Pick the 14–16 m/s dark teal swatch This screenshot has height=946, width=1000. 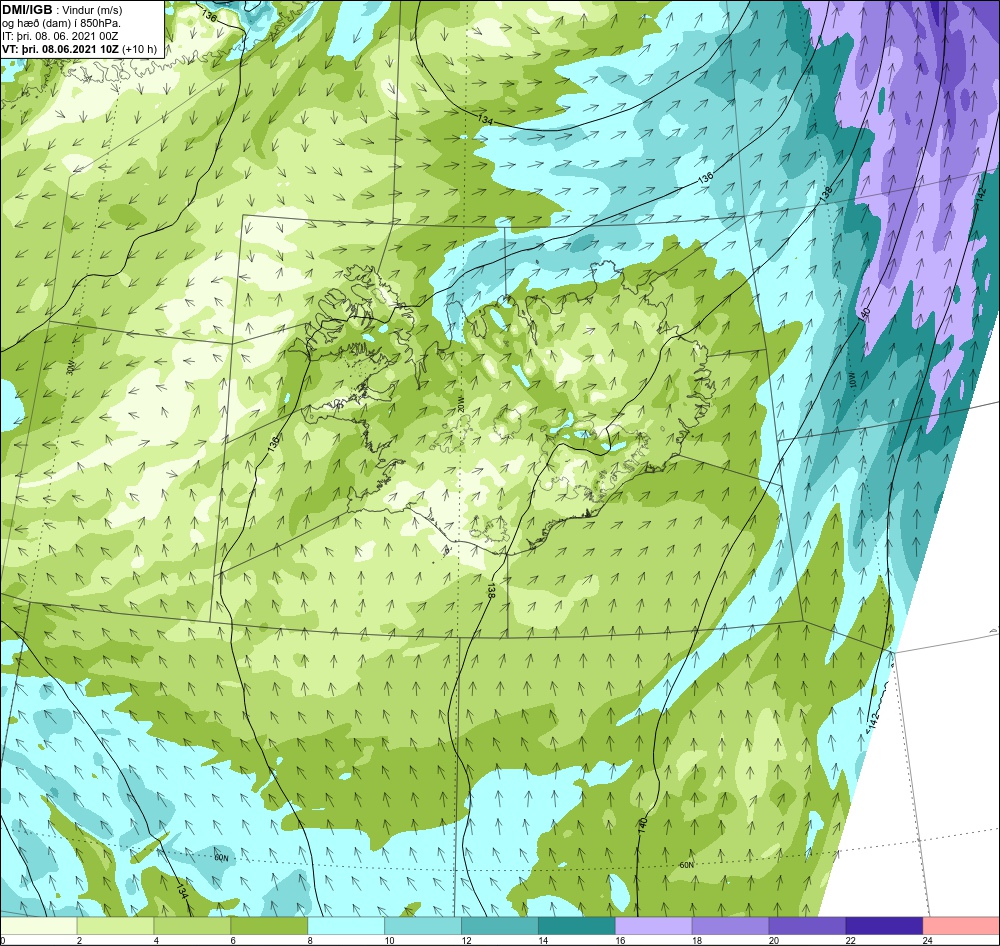(x=577, y=925)
